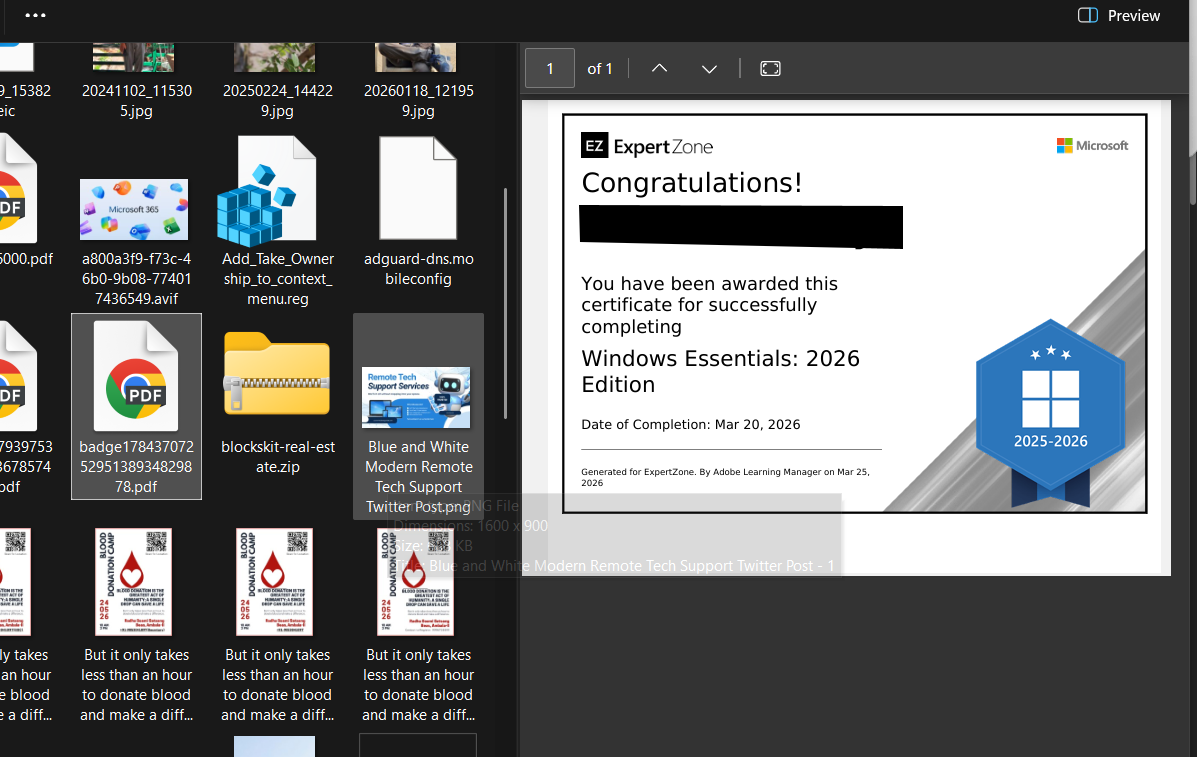This screenshot has width=1197, height=757.
Task: Edit the page number input field
Action: click(x=550, y=69)
